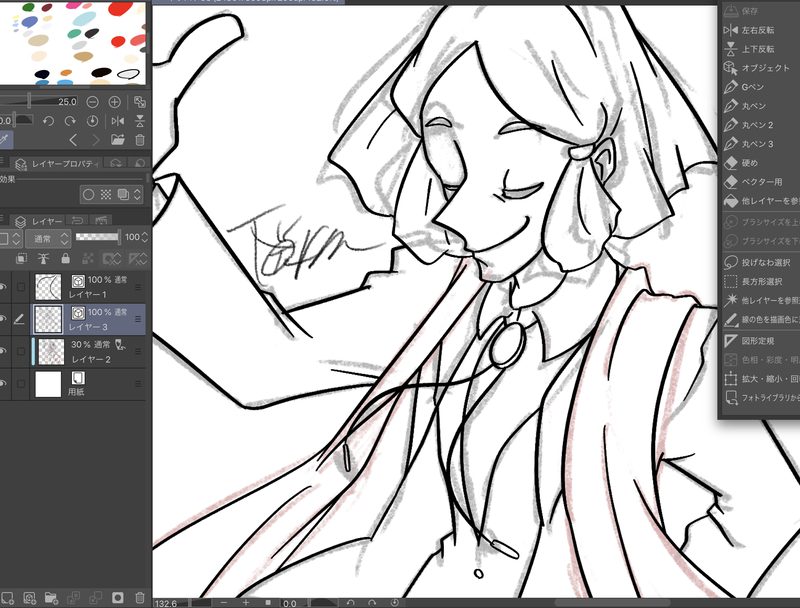
Task: Click the border effect circle icon
Action: (88, 194)
